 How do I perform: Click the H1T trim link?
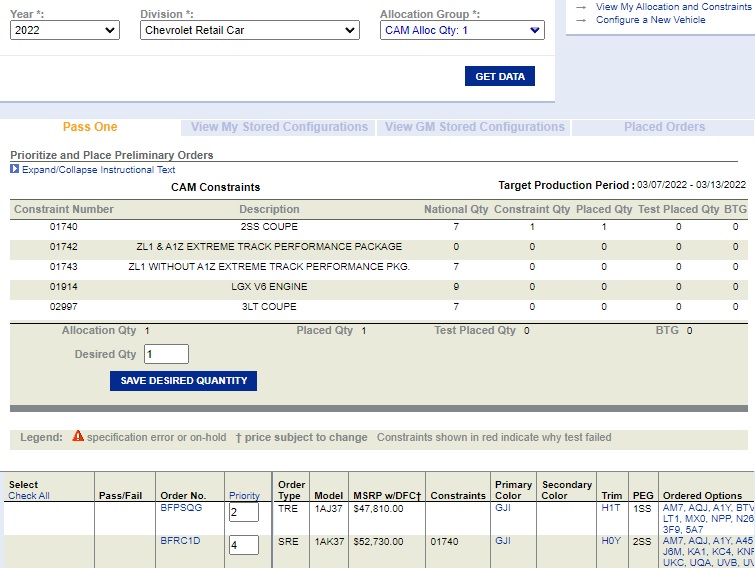point(610,508)
